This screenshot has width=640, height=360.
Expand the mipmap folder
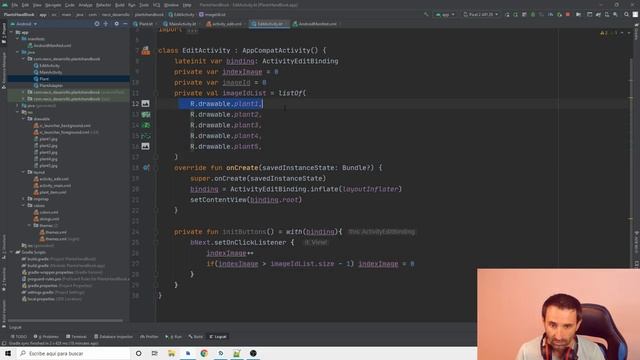click(x=24, y=199)
